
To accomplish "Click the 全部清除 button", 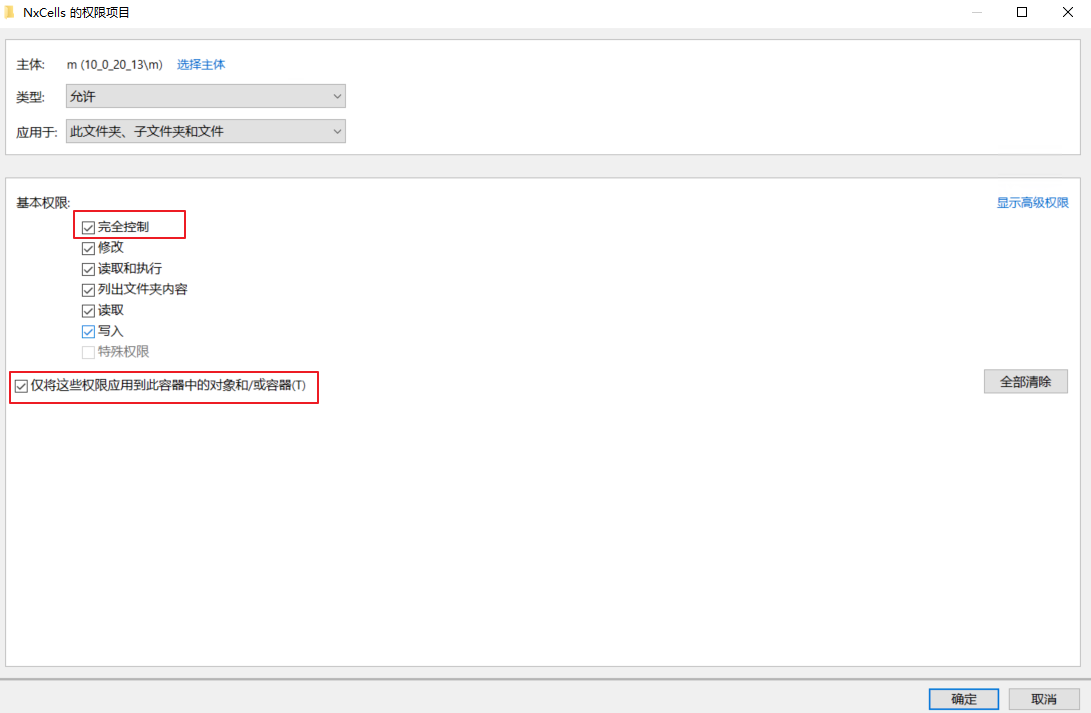I will click(x=1026, y=381).
